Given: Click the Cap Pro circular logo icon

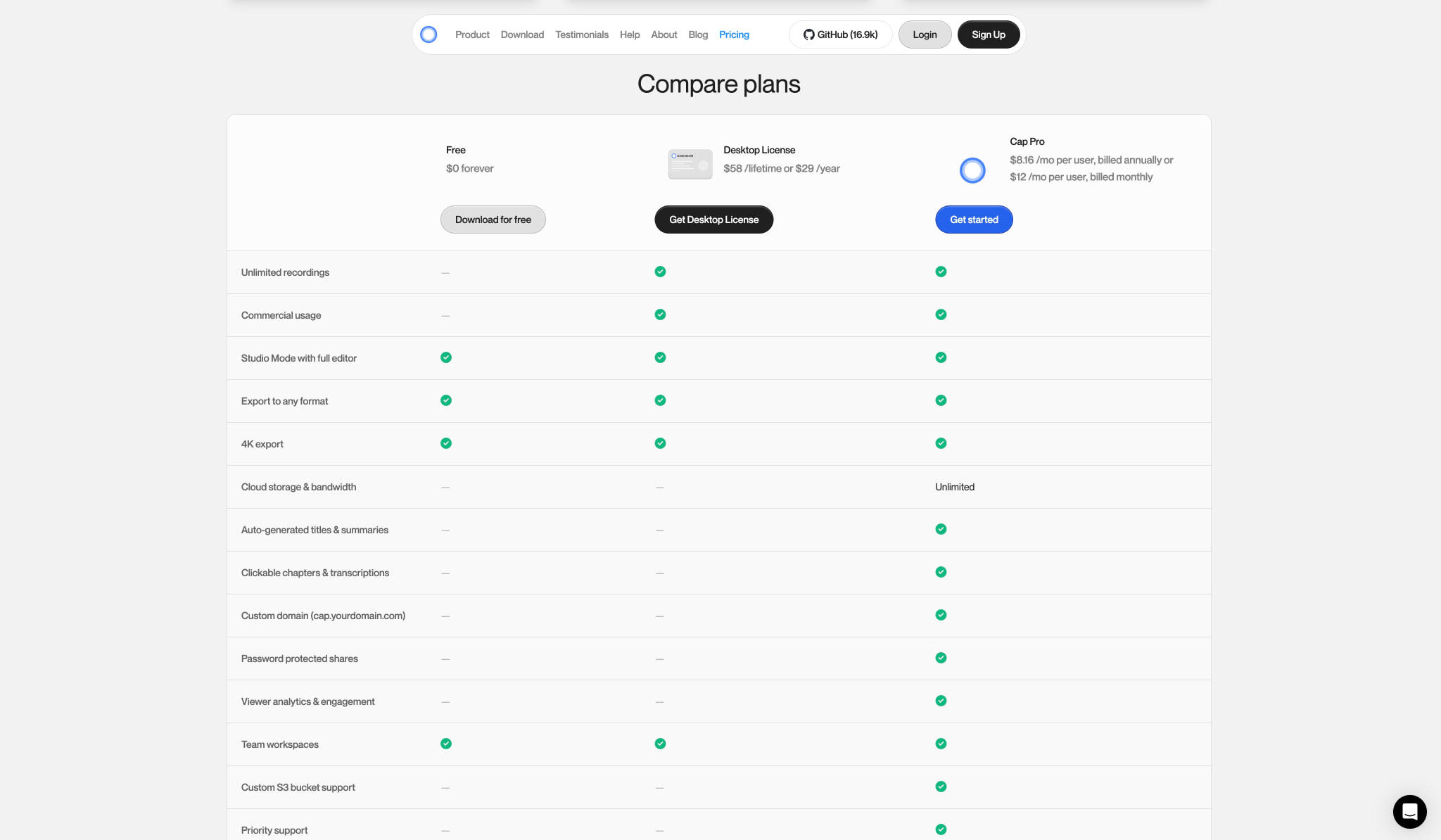Looking at the screenshot, I should point(972,170).
